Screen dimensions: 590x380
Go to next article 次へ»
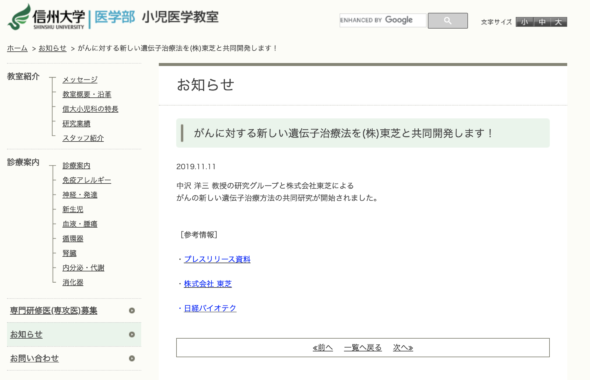click(403, 348)
